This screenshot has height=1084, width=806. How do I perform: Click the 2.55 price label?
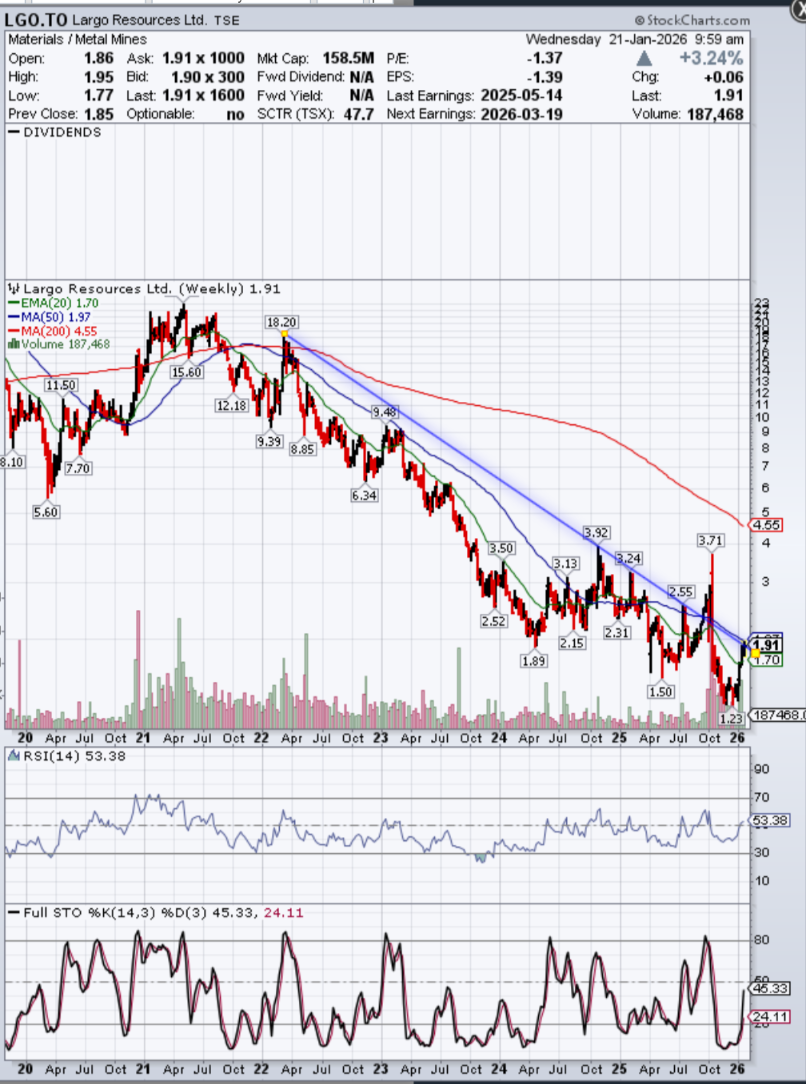(681, 592)
